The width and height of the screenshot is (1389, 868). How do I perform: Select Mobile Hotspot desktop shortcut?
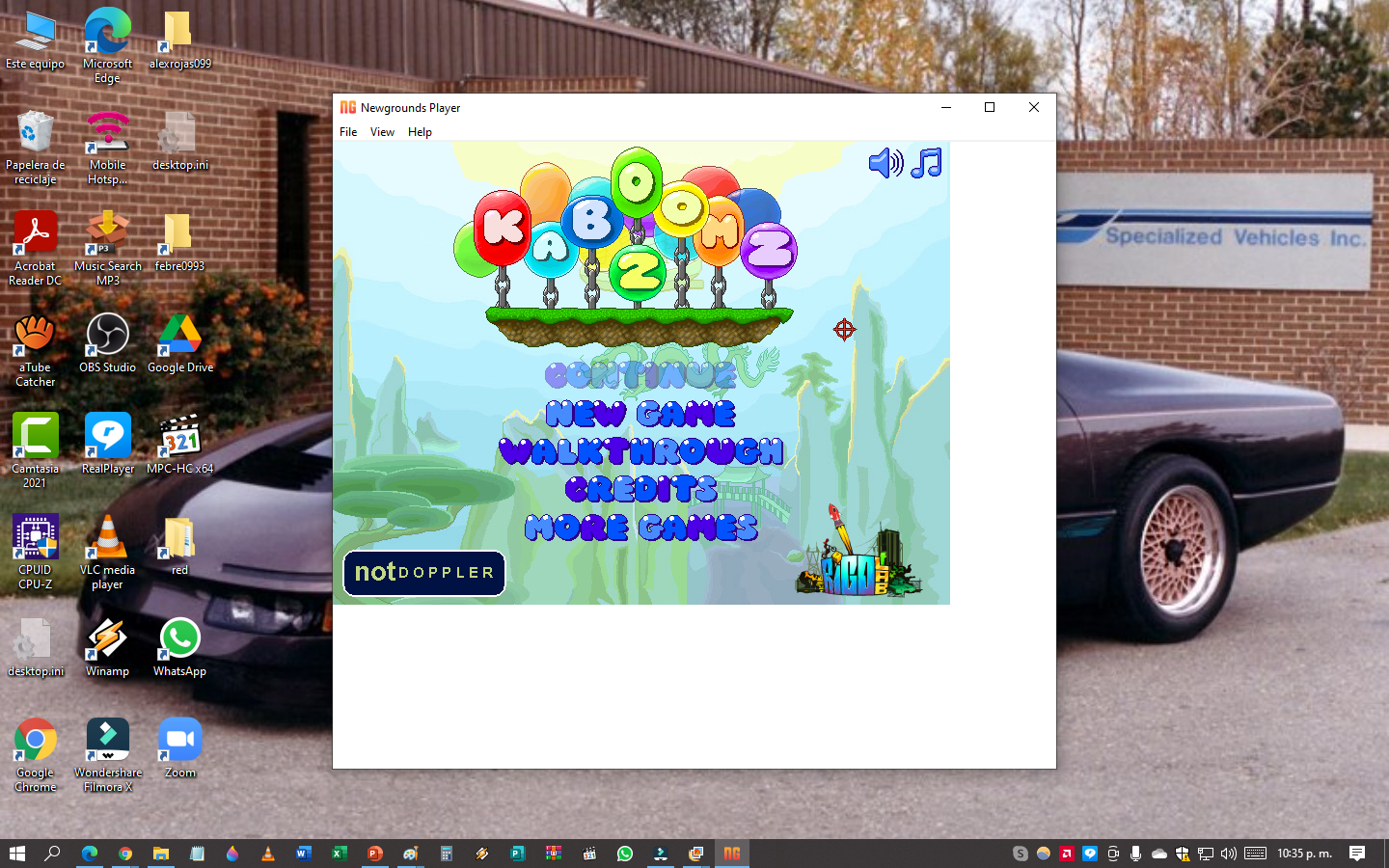click(x=108, y=147)
